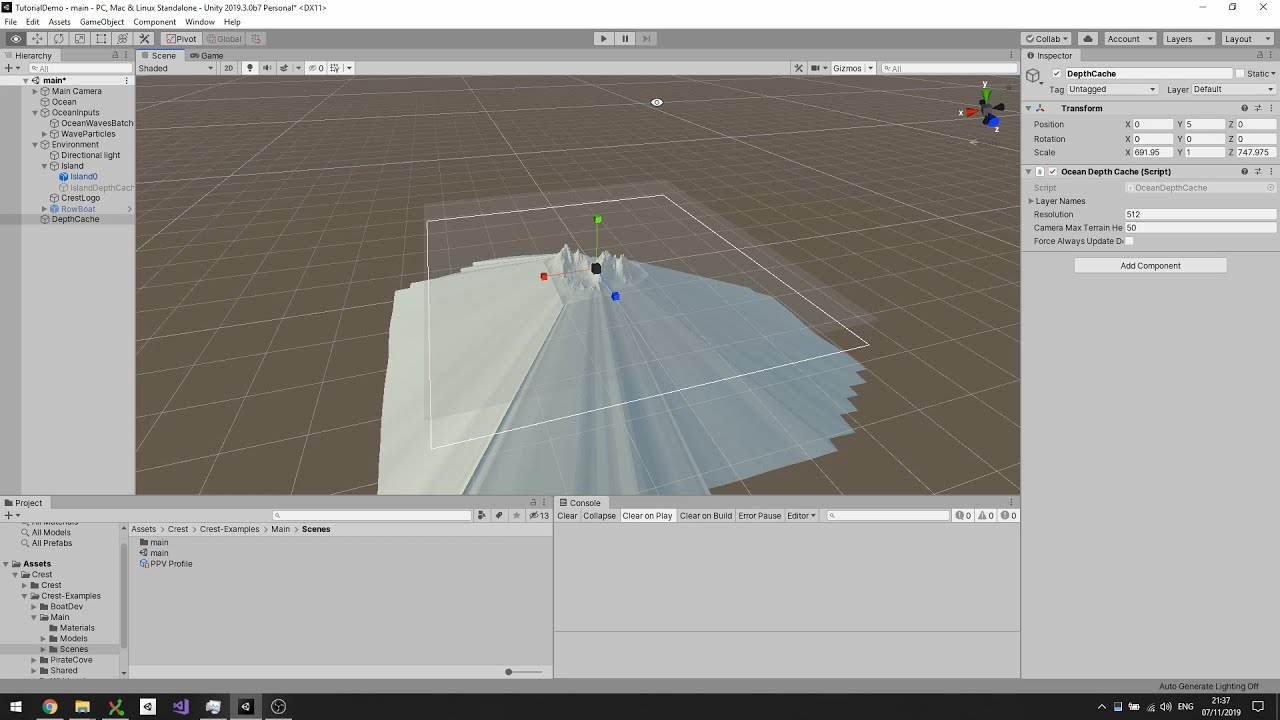Click Clear on Build in Console
Image resolution: width=1280 pixels, height=720 pixels.
(x=706, y=516)
